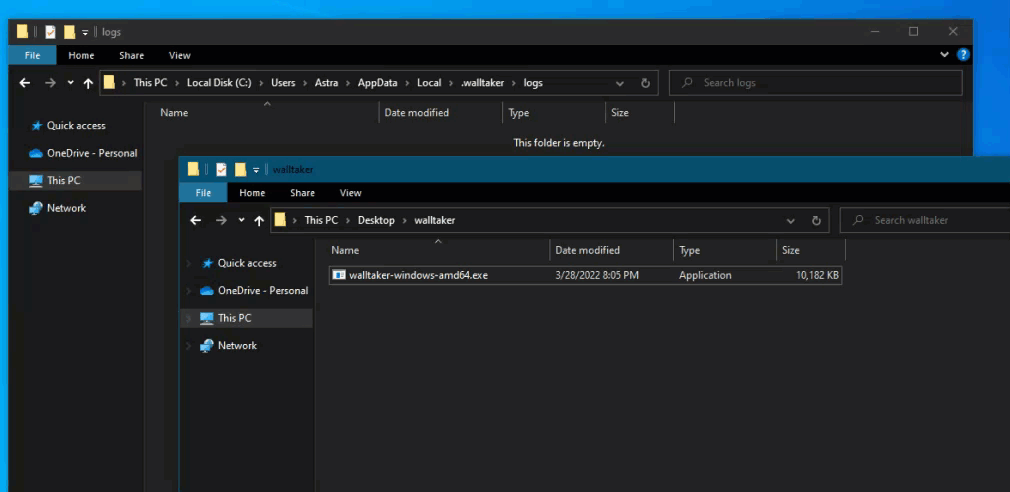This screenshot has height=492, width=1010.
Task: Go up one folder level in the walltaker window
Action: [259, 220]
